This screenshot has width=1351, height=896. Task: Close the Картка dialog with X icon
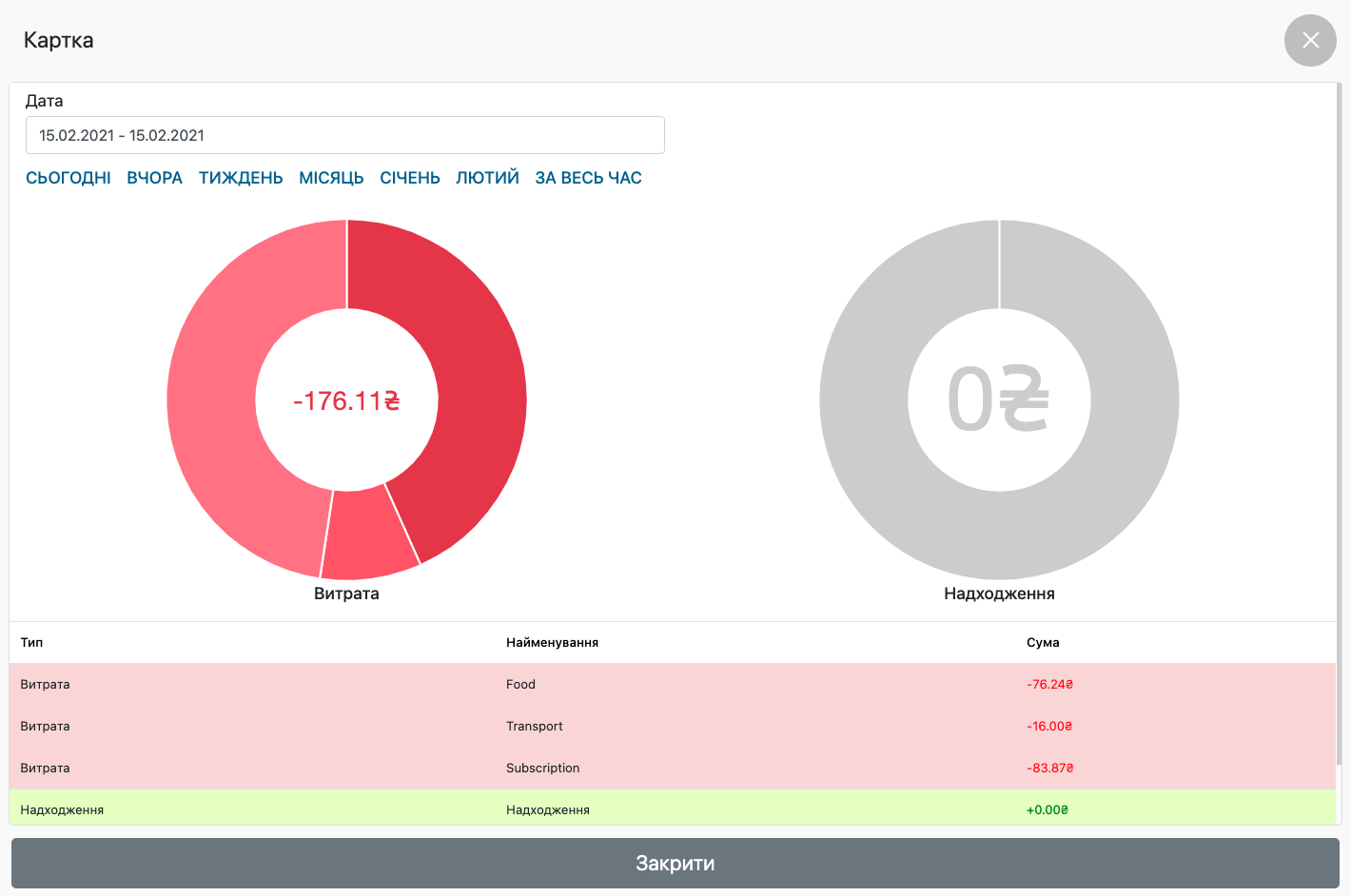click(x=1310, y=40)
